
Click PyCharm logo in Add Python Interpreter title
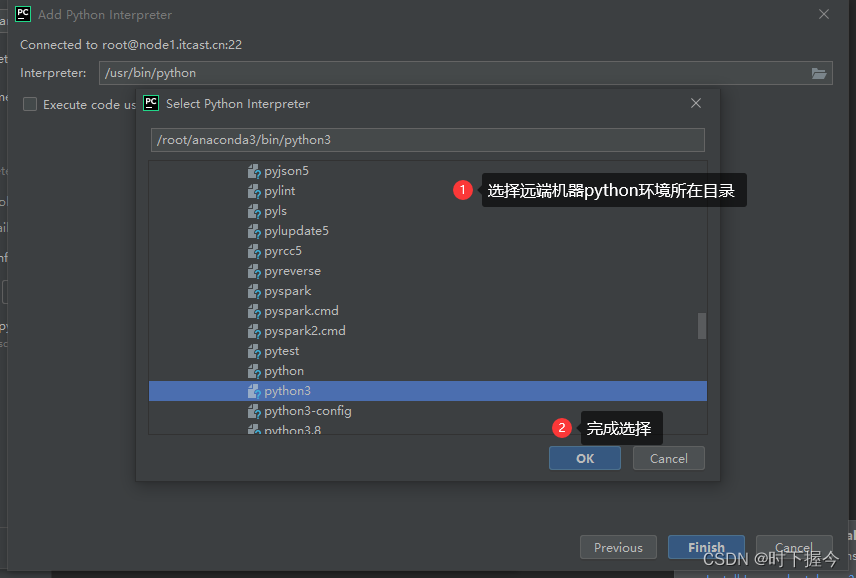(x=23, y=14)
